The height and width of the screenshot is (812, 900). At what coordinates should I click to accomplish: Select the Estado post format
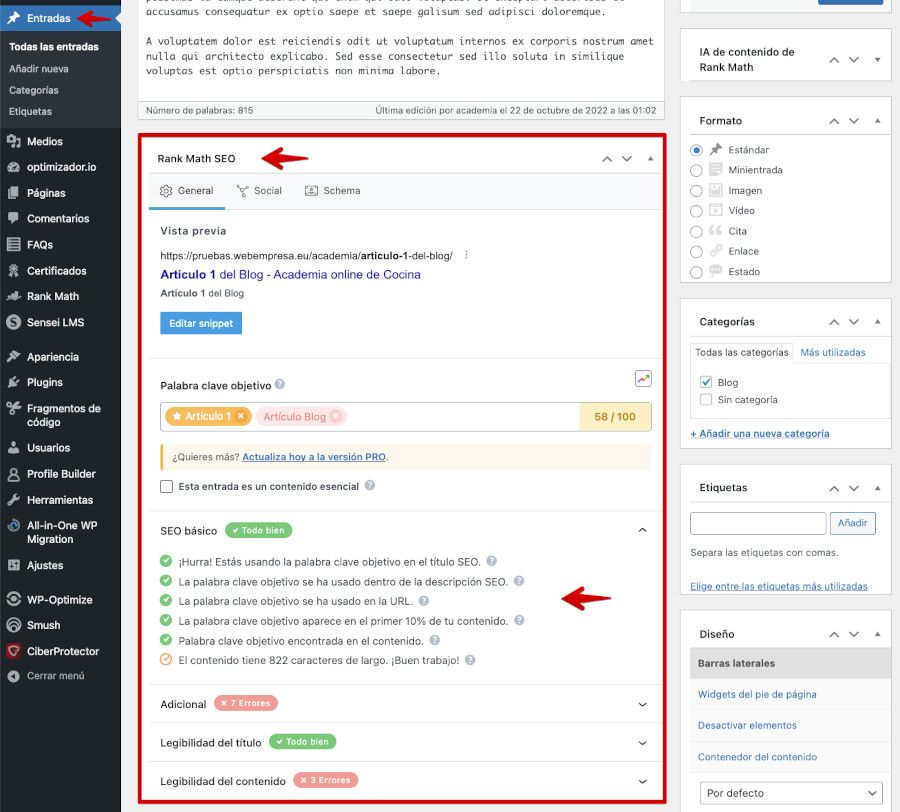click(x=696, y=273)
